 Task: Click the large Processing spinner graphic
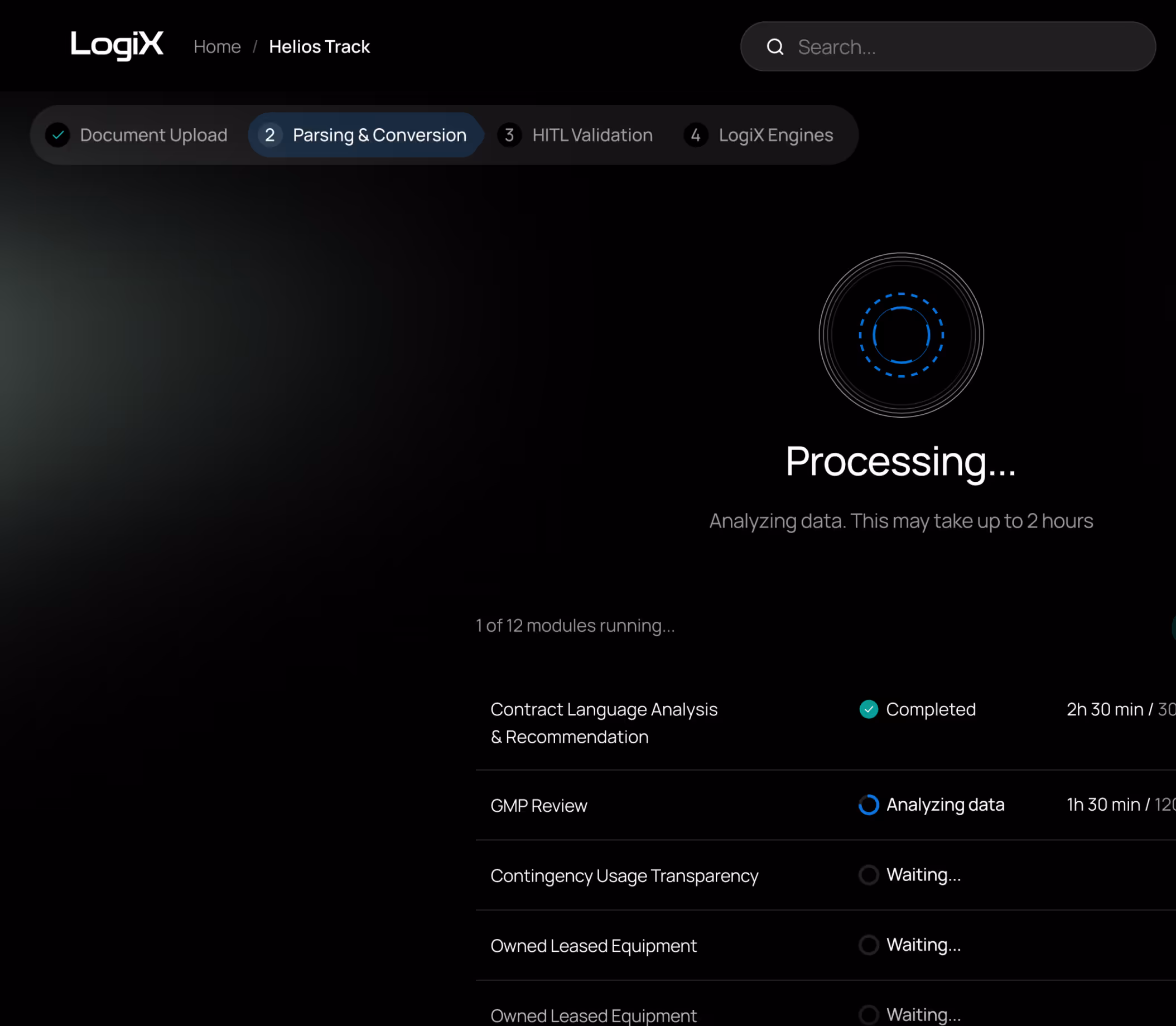tap(901, 336)
